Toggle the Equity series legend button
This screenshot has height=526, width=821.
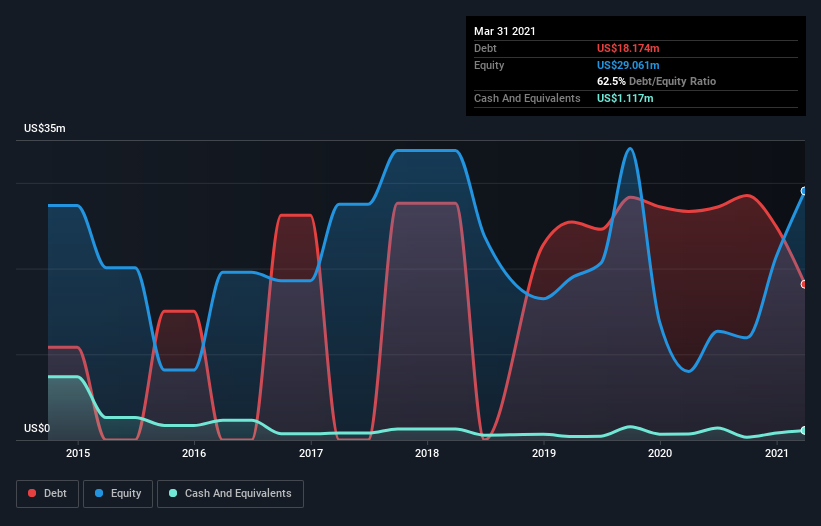[118, 494]
